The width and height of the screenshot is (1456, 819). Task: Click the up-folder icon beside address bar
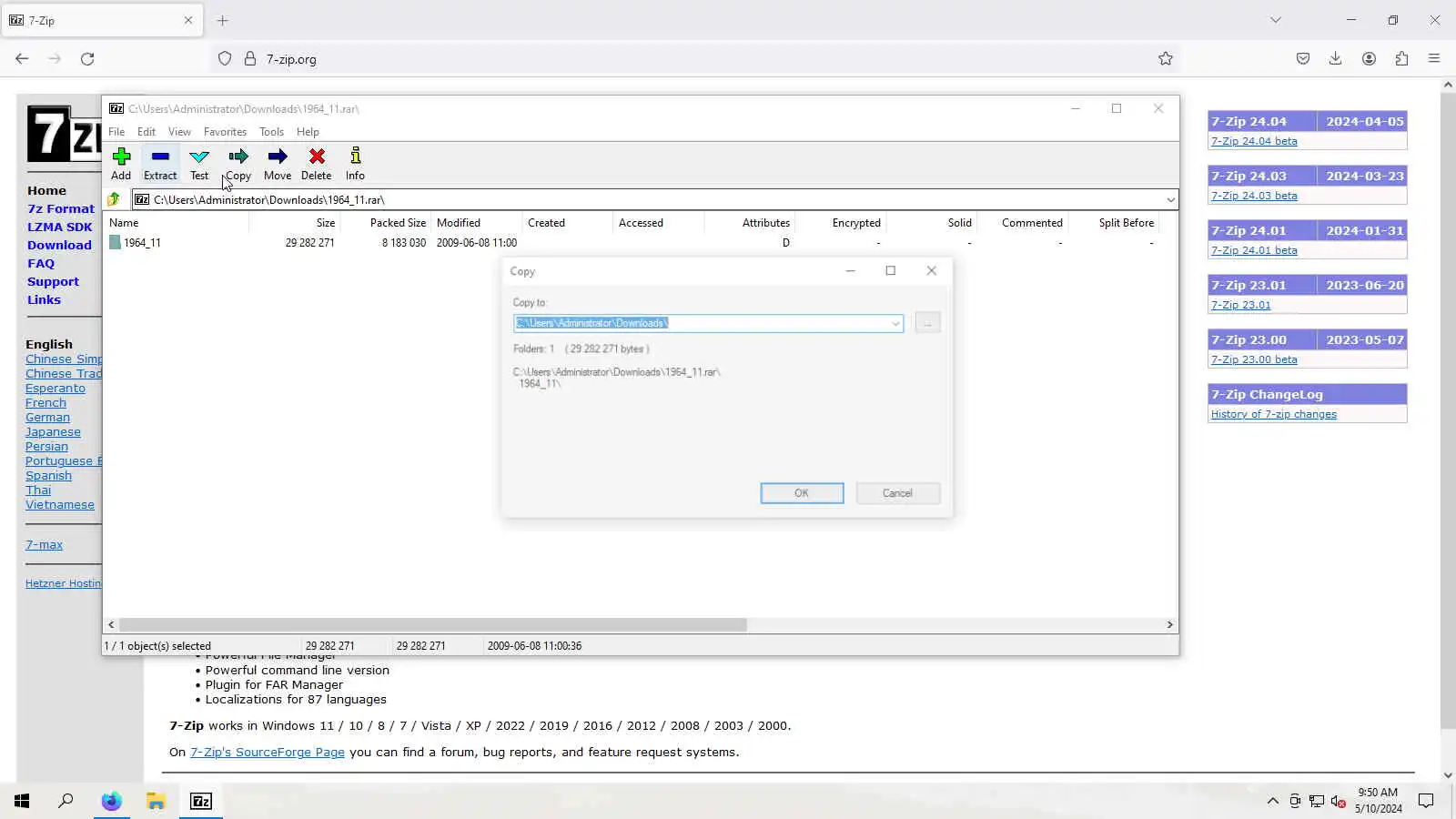click(114, 199)
